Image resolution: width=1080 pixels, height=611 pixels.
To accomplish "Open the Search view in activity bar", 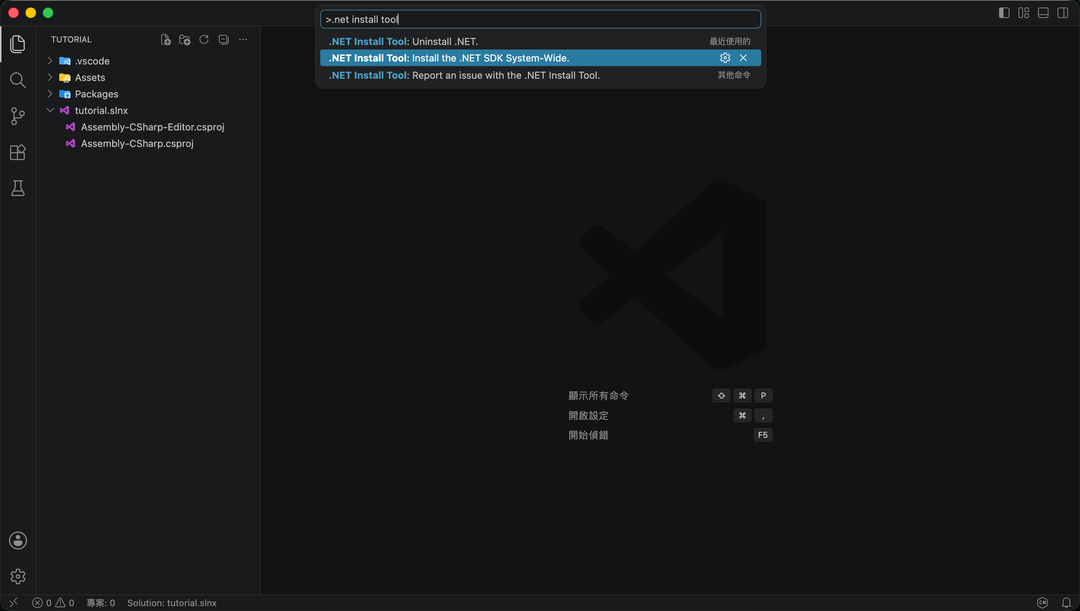I will [18, 80].
